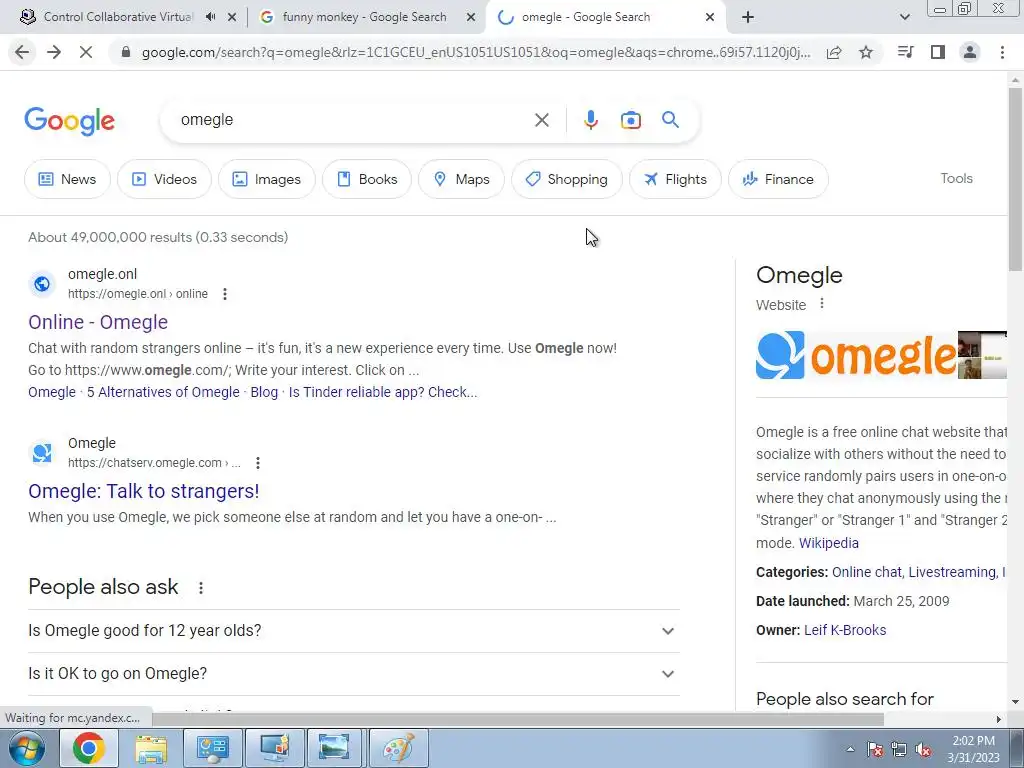
Task: Click the magnifier search button
Action: [671, 120]
